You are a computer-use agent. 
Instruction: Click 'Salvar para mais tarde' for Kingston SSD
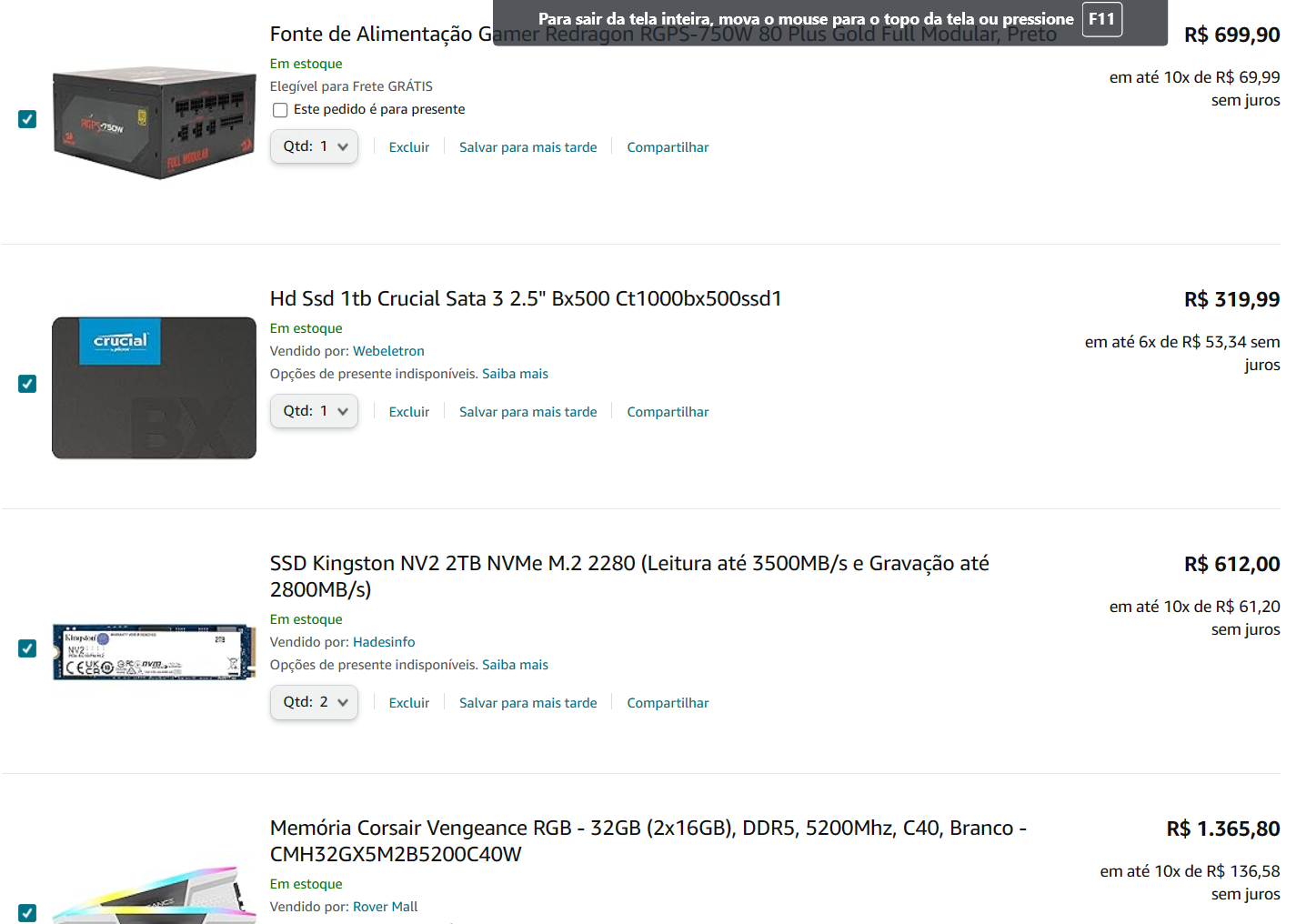tap(528, 703)
